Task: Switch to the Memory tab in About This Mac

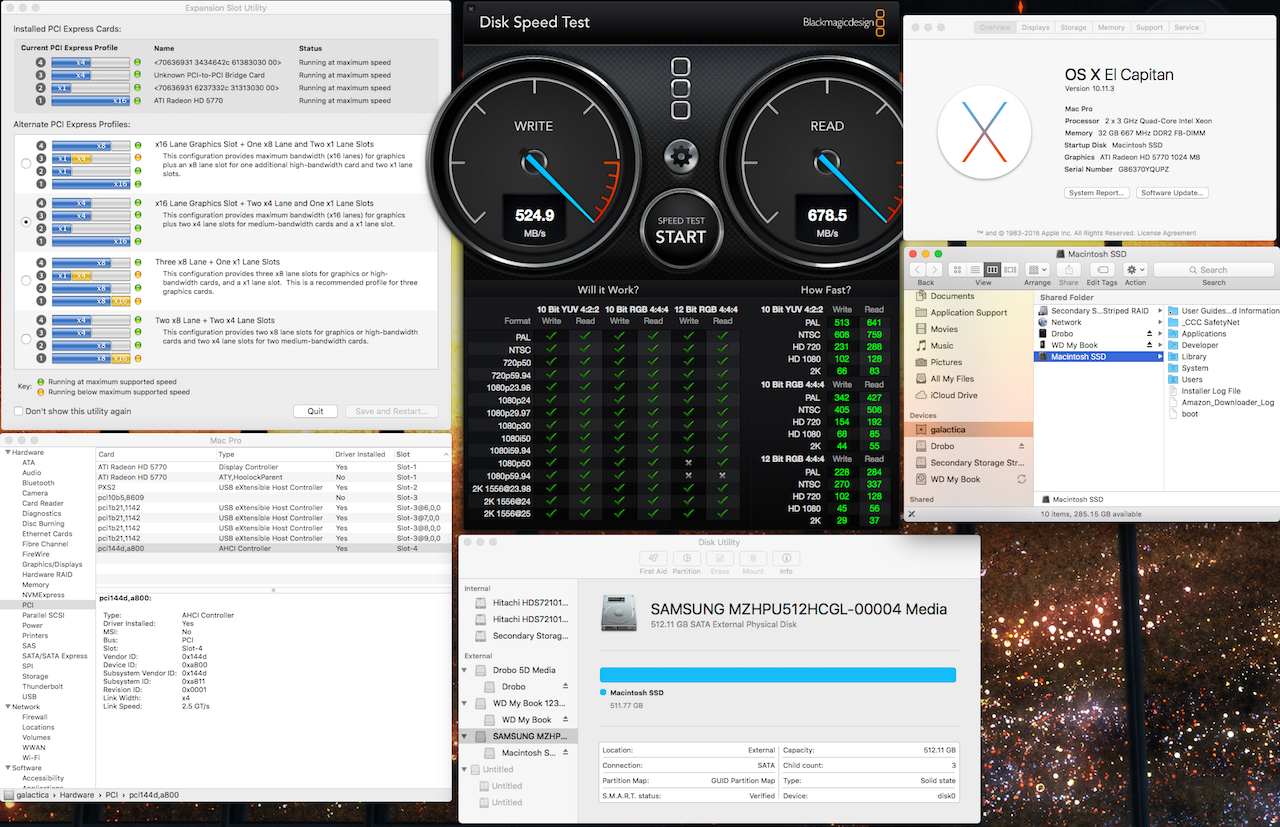Action: pos(1111,28)
